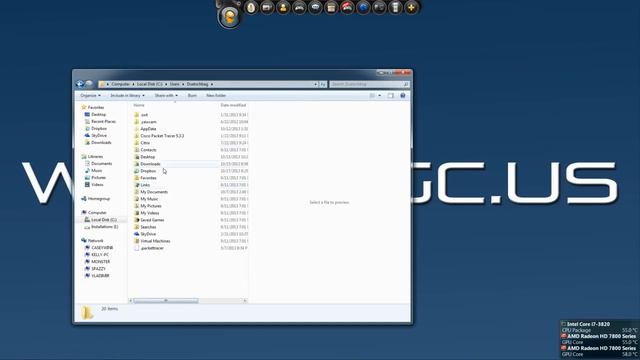This screenshot has width=640, height=360.
Task: Click the trash can dock icon
Action: click(395, 7)
